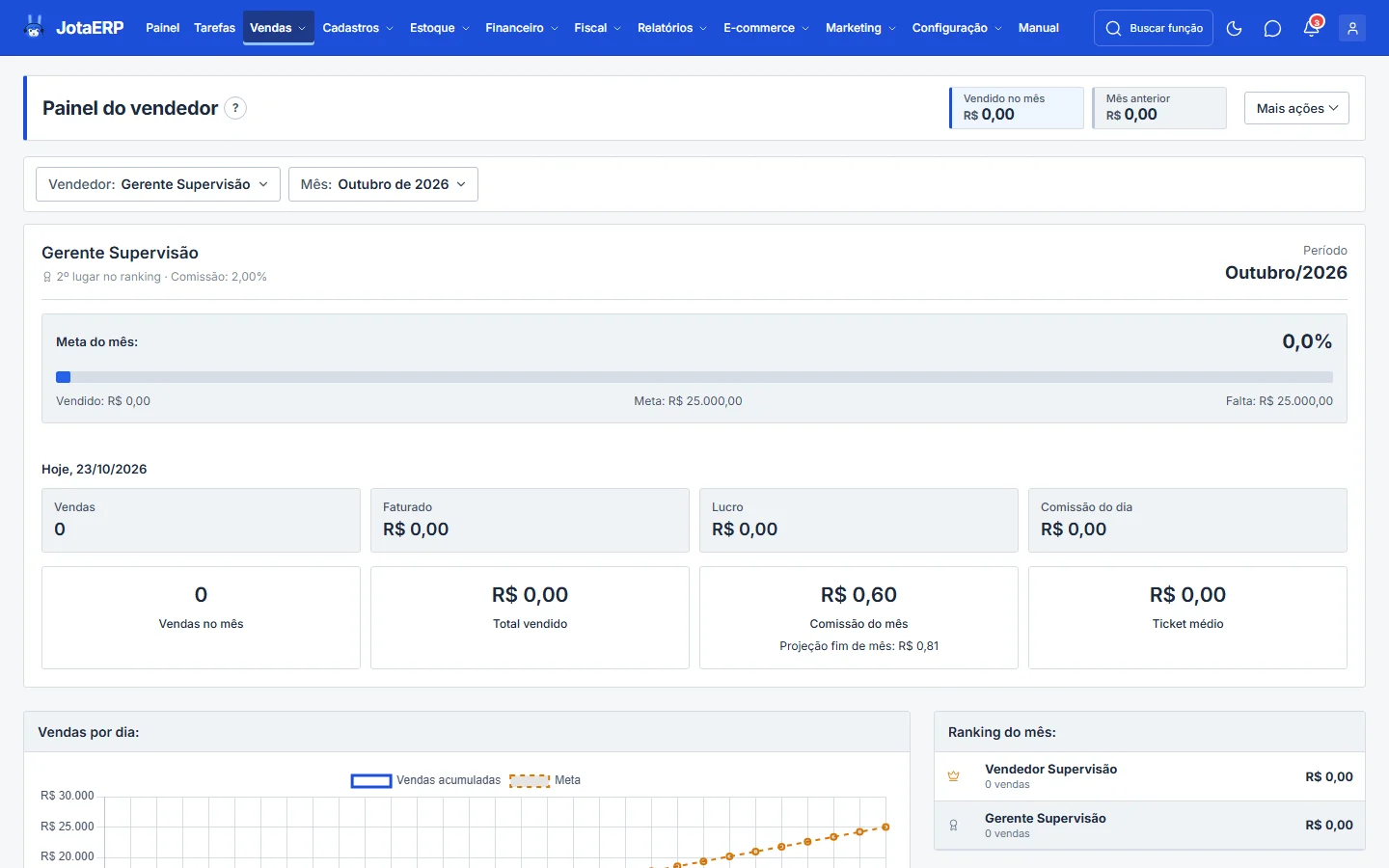Screen dimensions: 1389x868
Task: Click the crown icon beside Vendedor Supervisão
Action: (x=953, y=776)
